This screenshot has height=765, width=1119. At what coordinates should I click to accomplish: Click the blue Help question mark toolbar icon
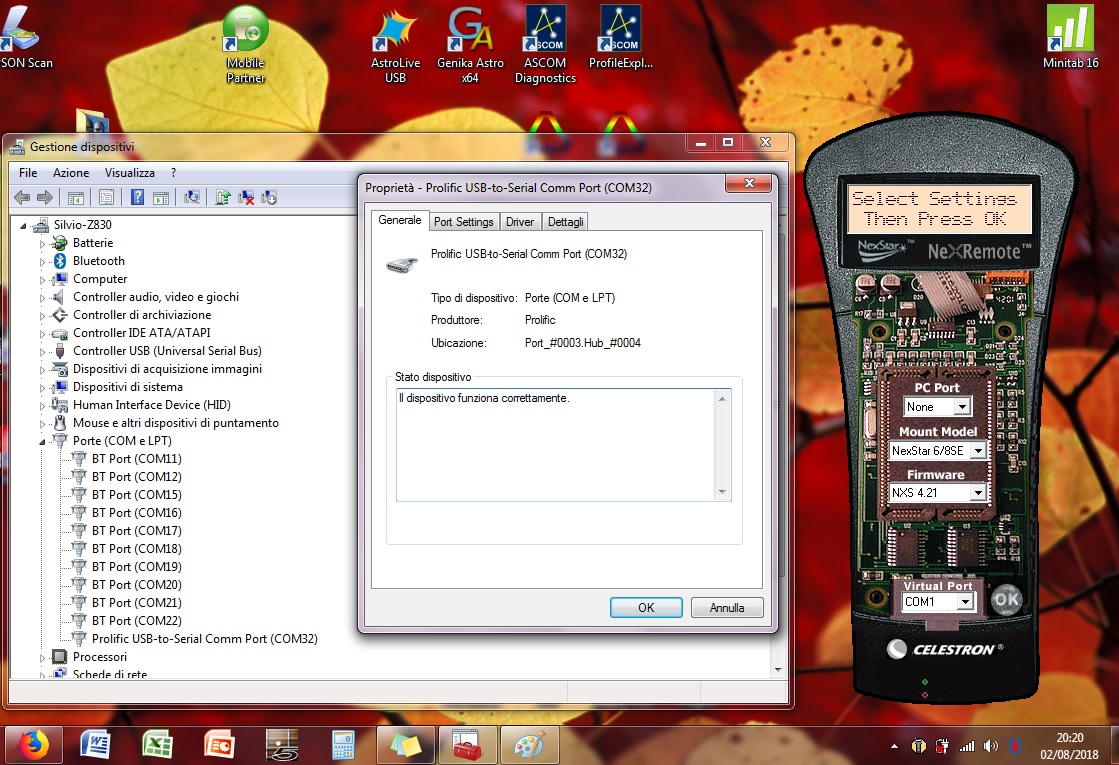[138, 198]
